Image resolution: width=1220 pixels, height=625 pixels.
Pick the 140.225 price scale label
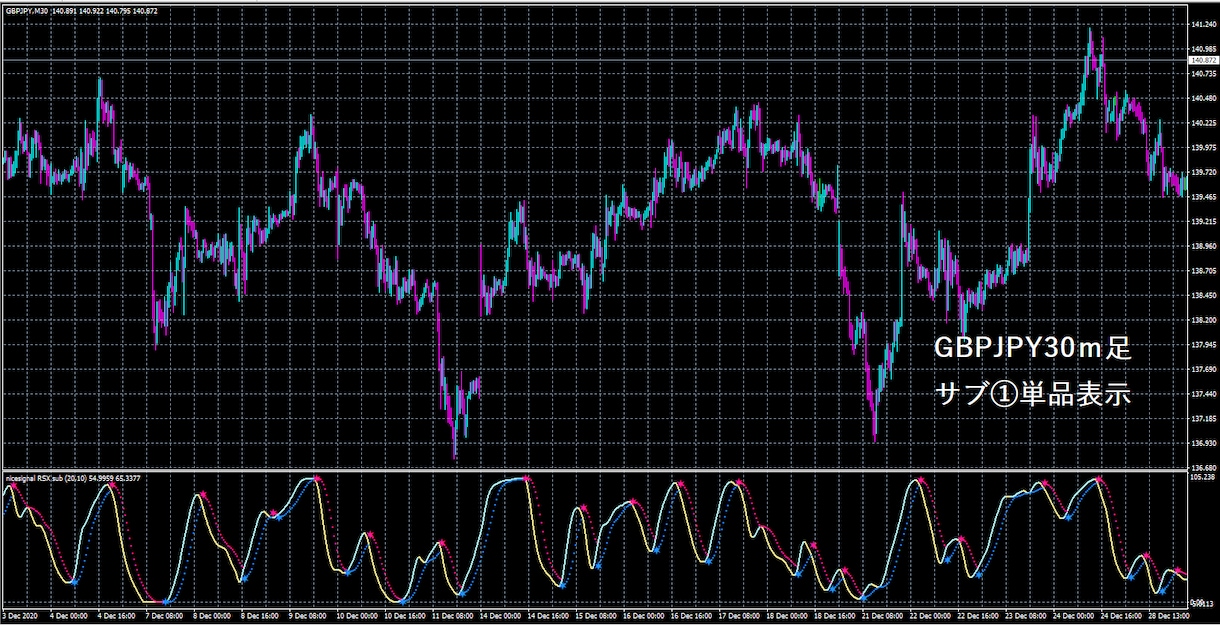coord(1203,123)
